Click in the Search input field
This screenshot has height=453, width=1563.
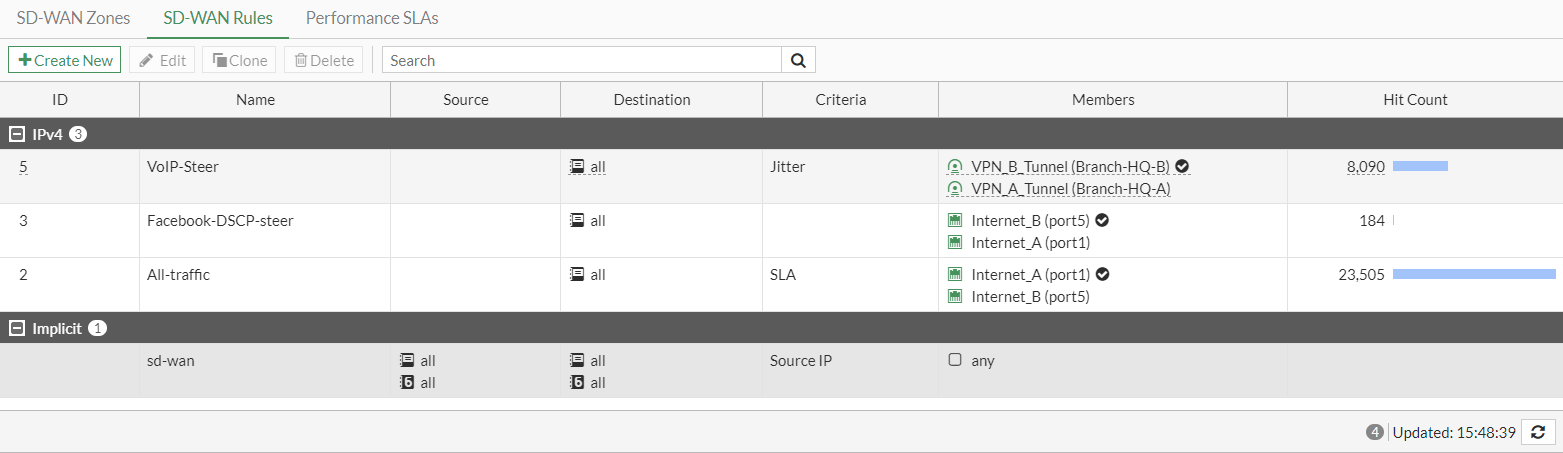(582, 60)
